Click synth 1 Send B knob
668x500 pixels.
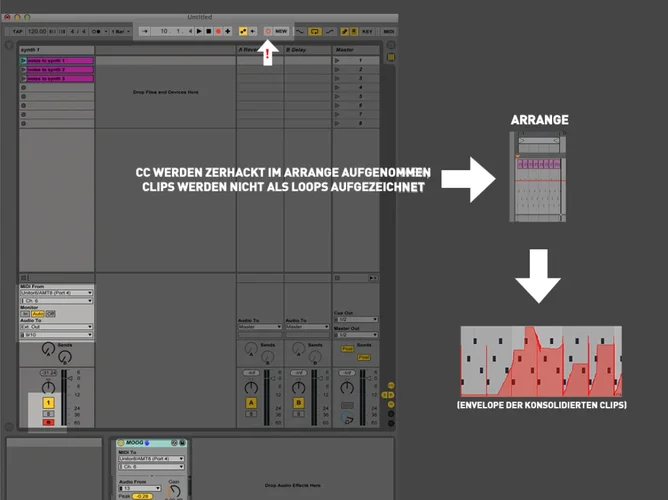65,357
